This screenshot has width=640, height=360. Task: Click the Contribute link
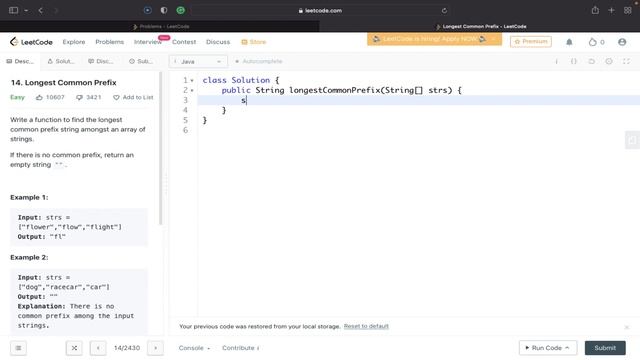(241, 348)
